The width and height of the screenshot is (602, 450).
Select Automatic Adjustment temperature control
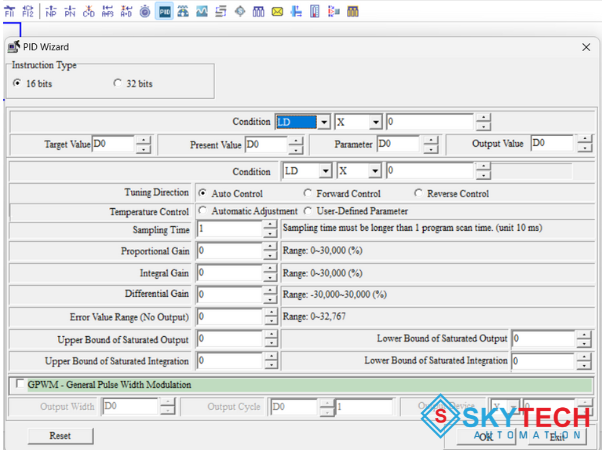click(x=202, y=210)
